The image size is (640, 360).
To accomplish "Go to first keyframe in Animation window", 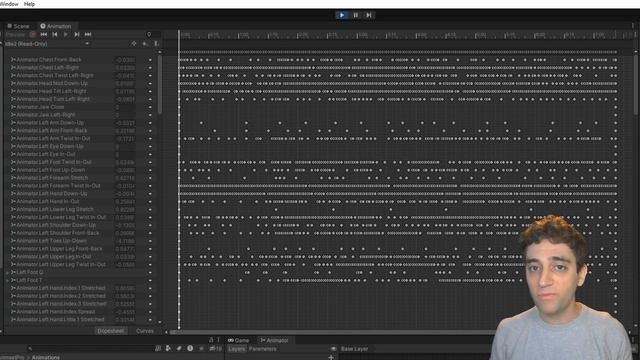I will pyautogui.click(x=44, y=35).
